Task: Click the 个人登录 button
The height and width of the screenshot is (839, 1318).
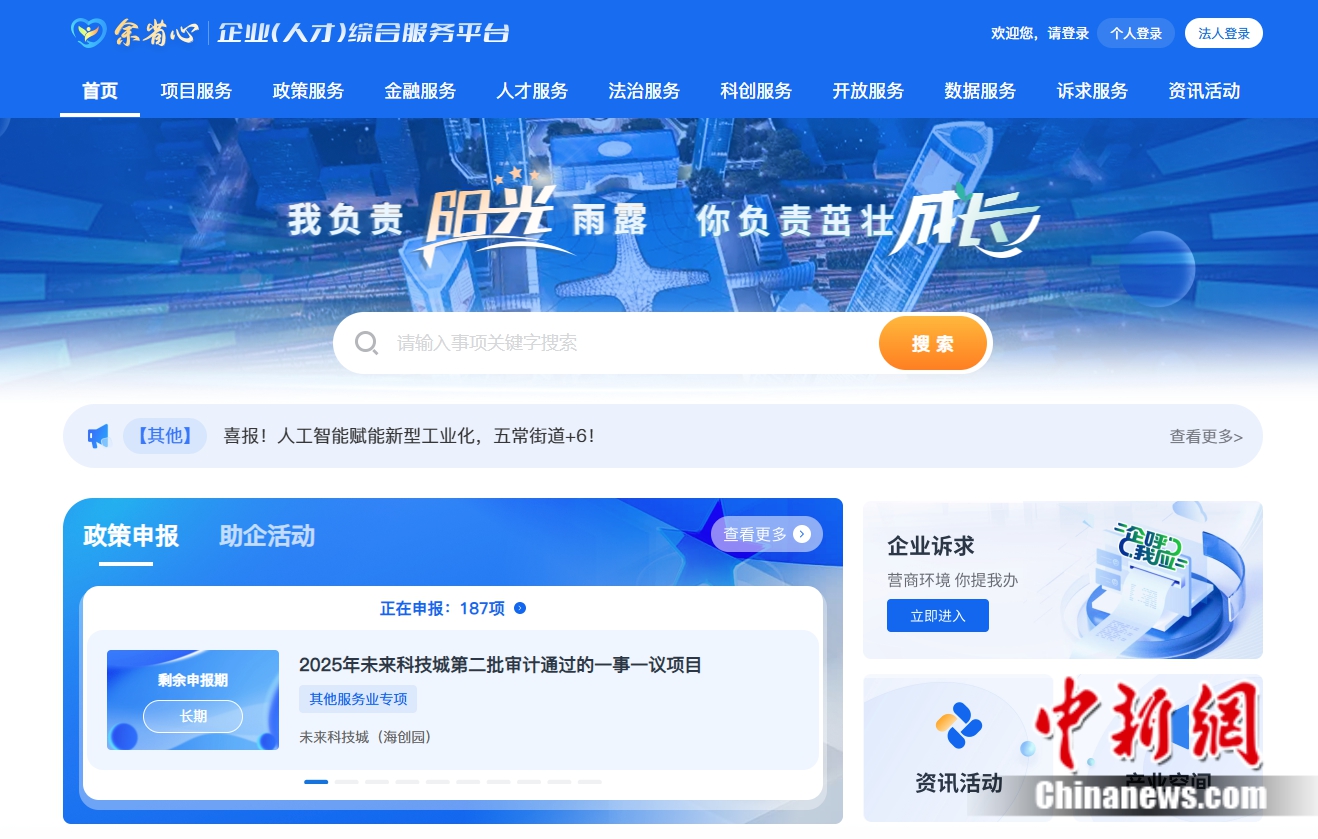Action: 1136,33
